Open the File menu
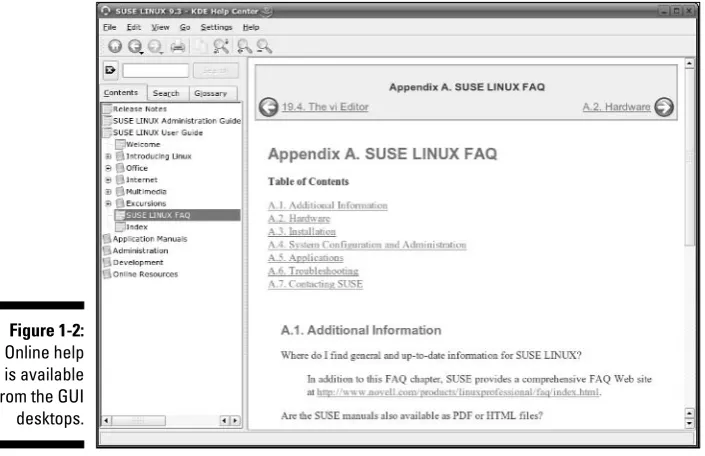Screen dimensions: 705x456 tap(110, 27)
